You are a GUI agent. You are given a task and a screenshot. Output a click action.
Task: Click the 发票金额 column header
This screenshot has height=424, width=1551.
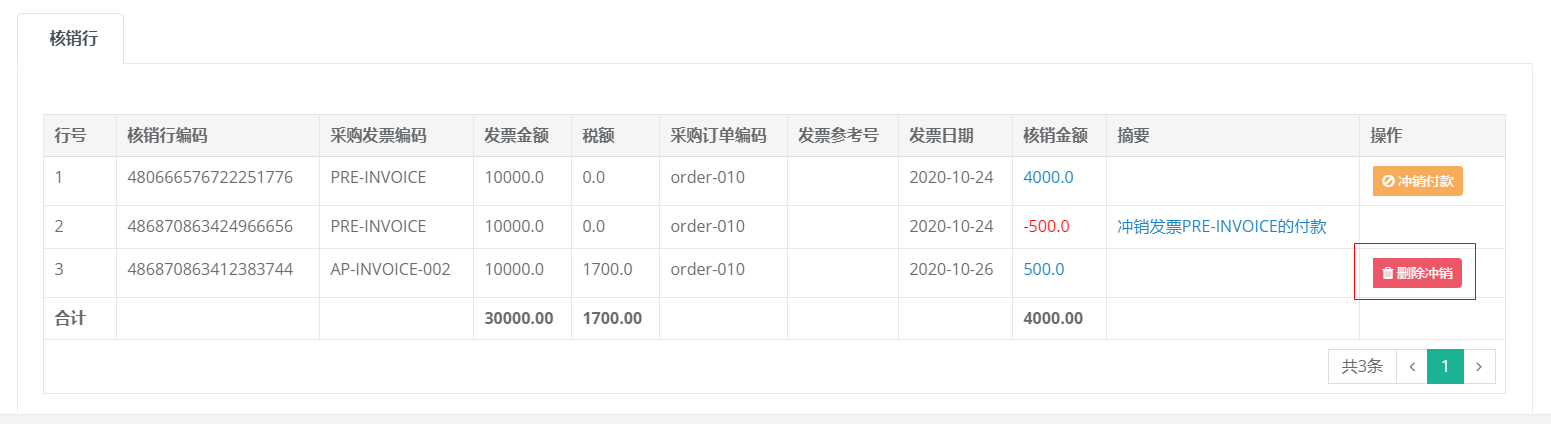516,135
